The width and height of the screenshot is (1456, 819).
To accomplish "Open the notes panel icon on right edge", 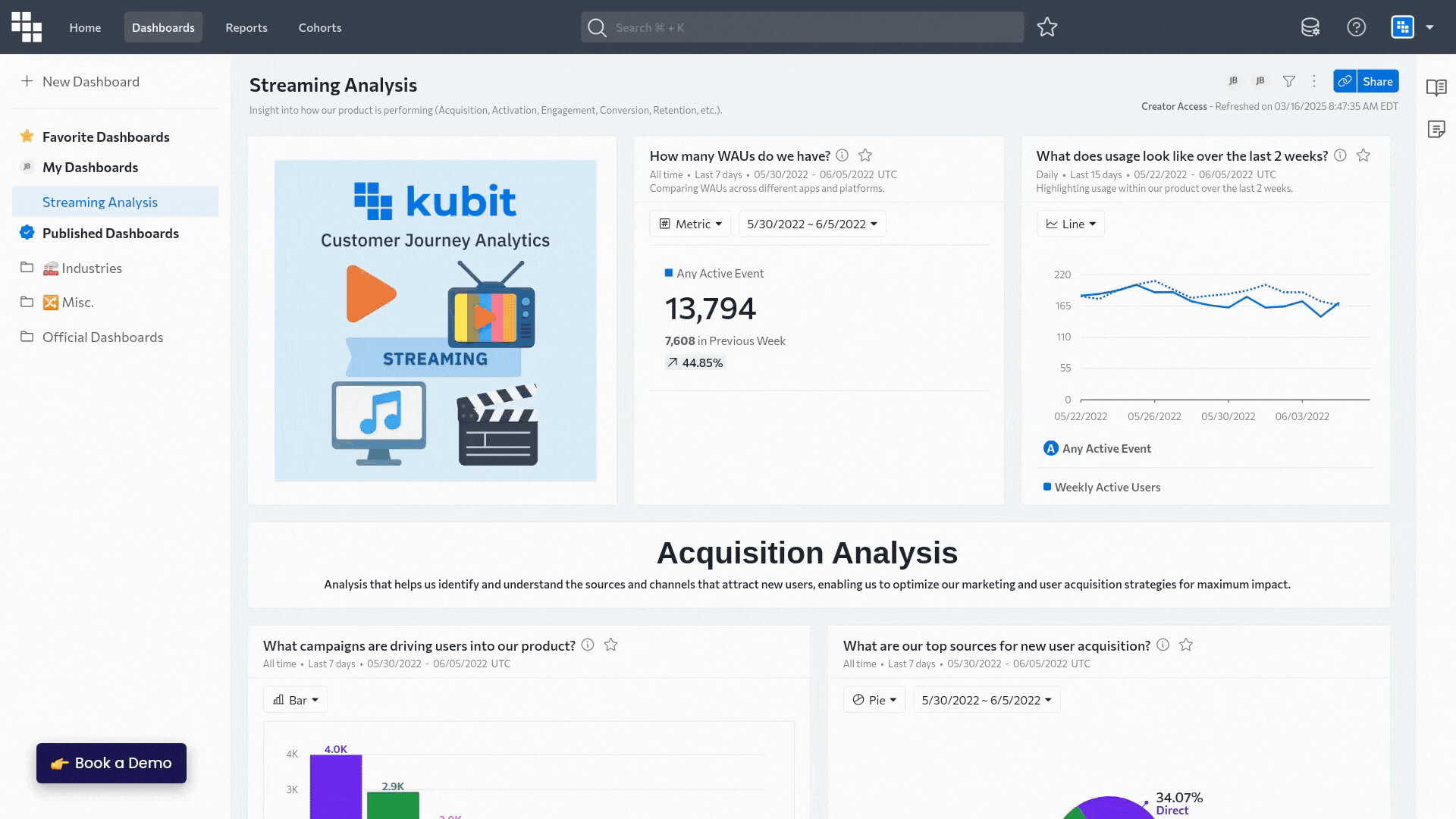I will [1437, 129].
